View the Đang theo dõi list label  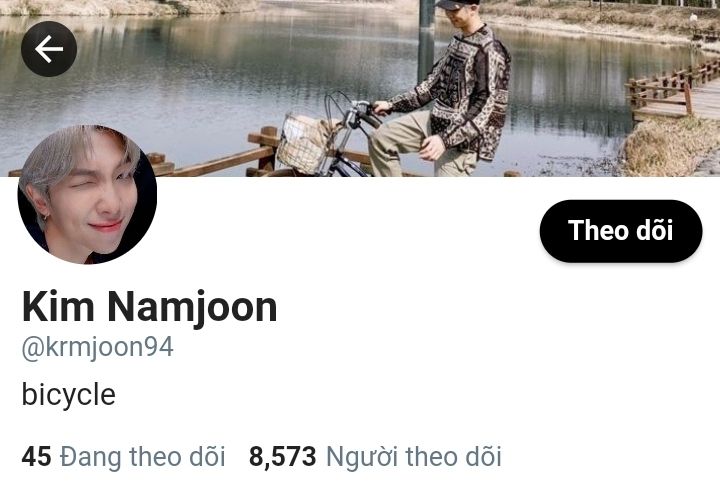pyautogui.click(x=143, y=457)
